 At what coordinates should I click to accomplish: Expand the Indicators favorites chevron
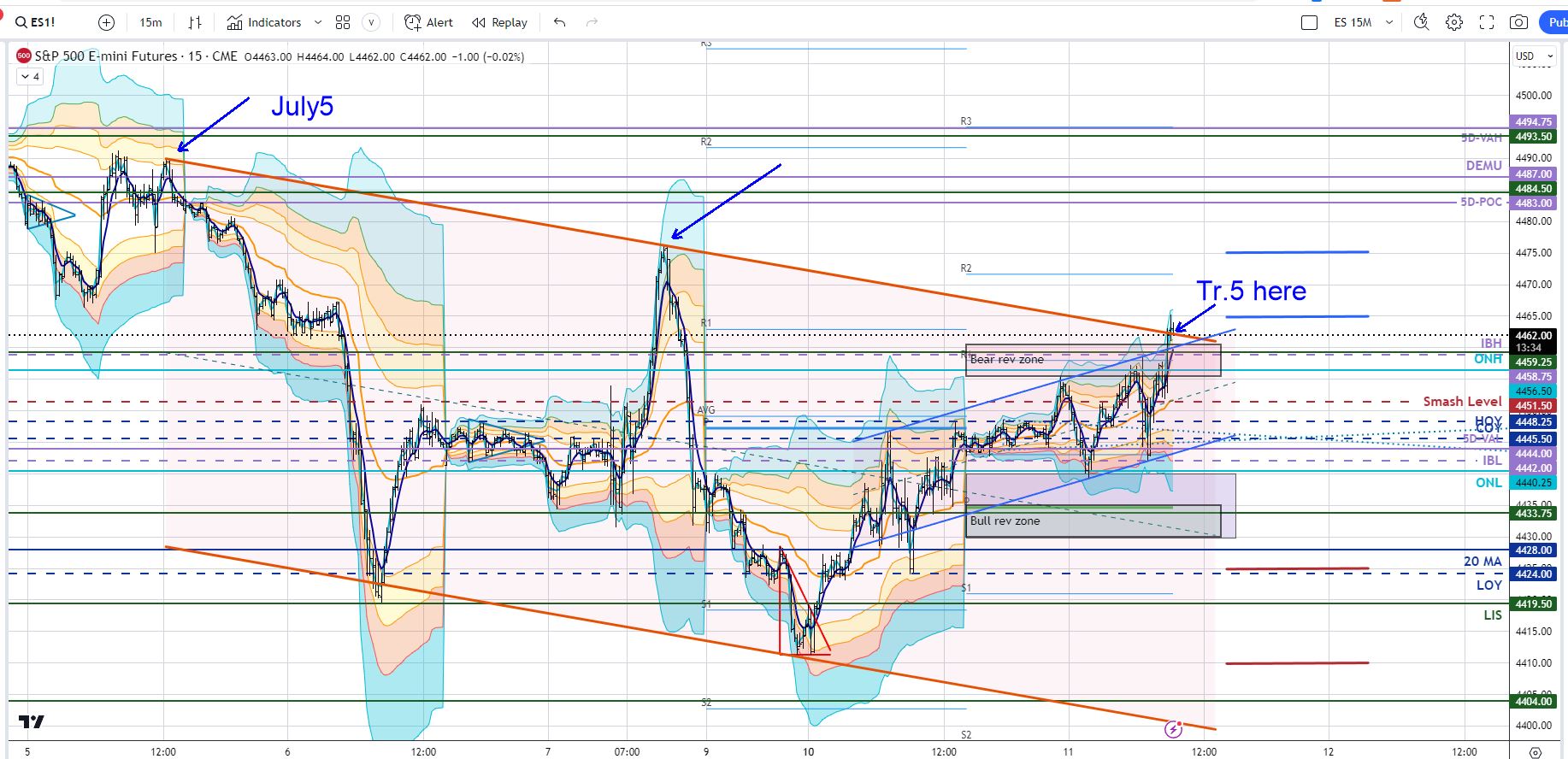[x=318, y=22]
